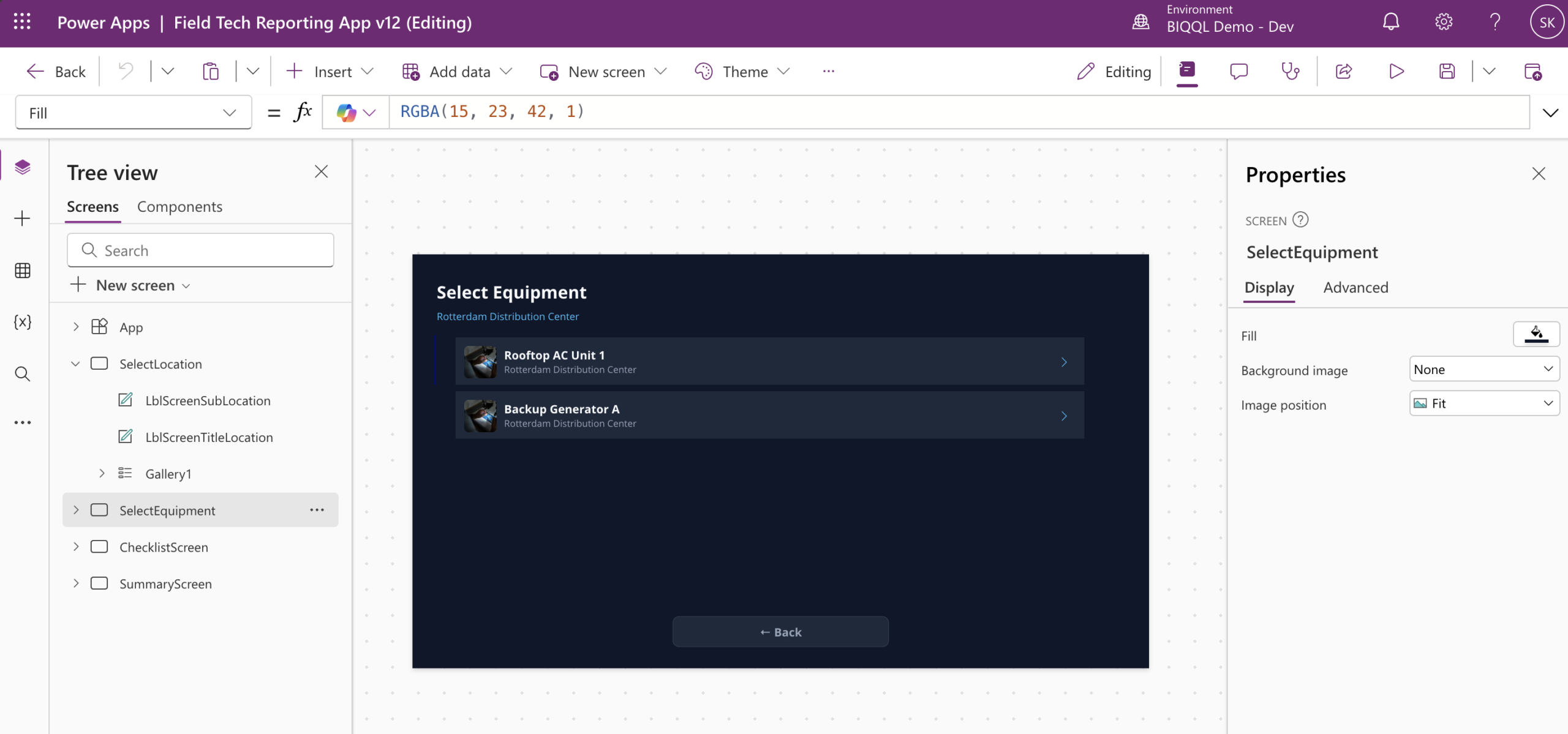Open the Help question mark
1568x734 pixels.
(1495, 22)
